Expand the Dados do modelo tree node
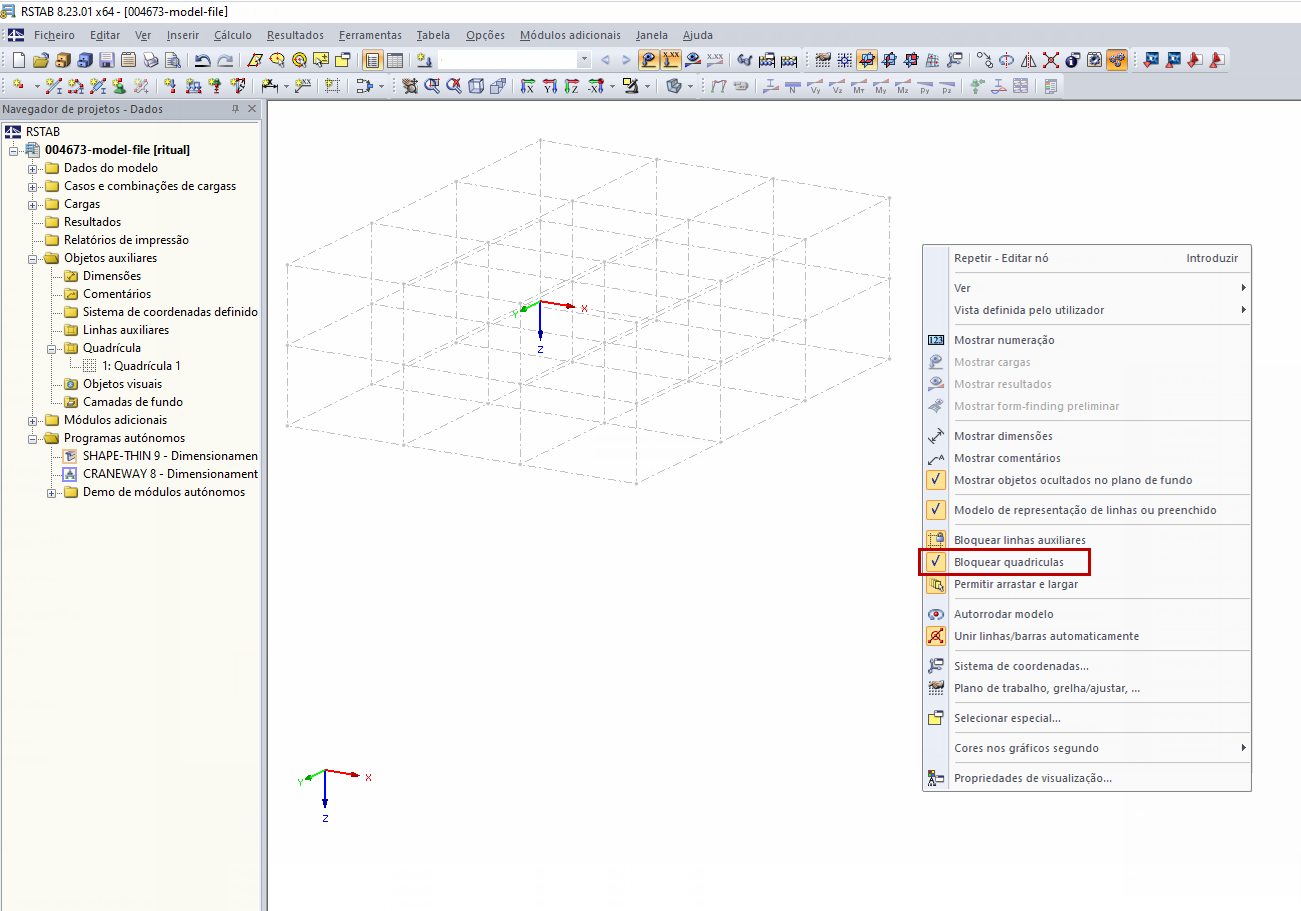Image resolution: width=1301 pixels, height=911 pixels. [33, 168]
